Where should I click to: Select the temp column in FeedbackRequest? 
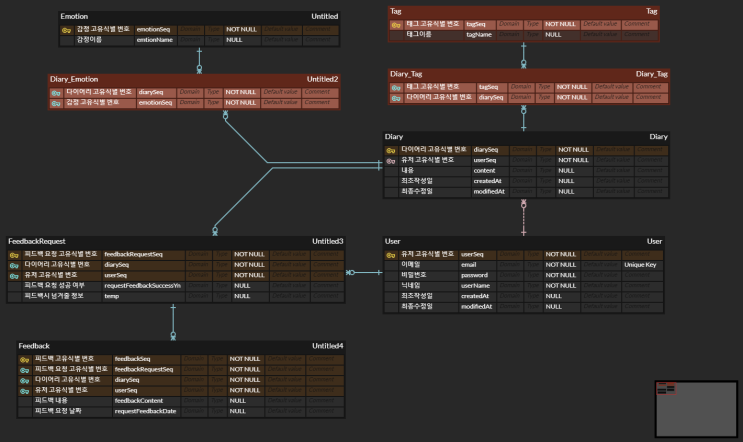coord(111,296)
